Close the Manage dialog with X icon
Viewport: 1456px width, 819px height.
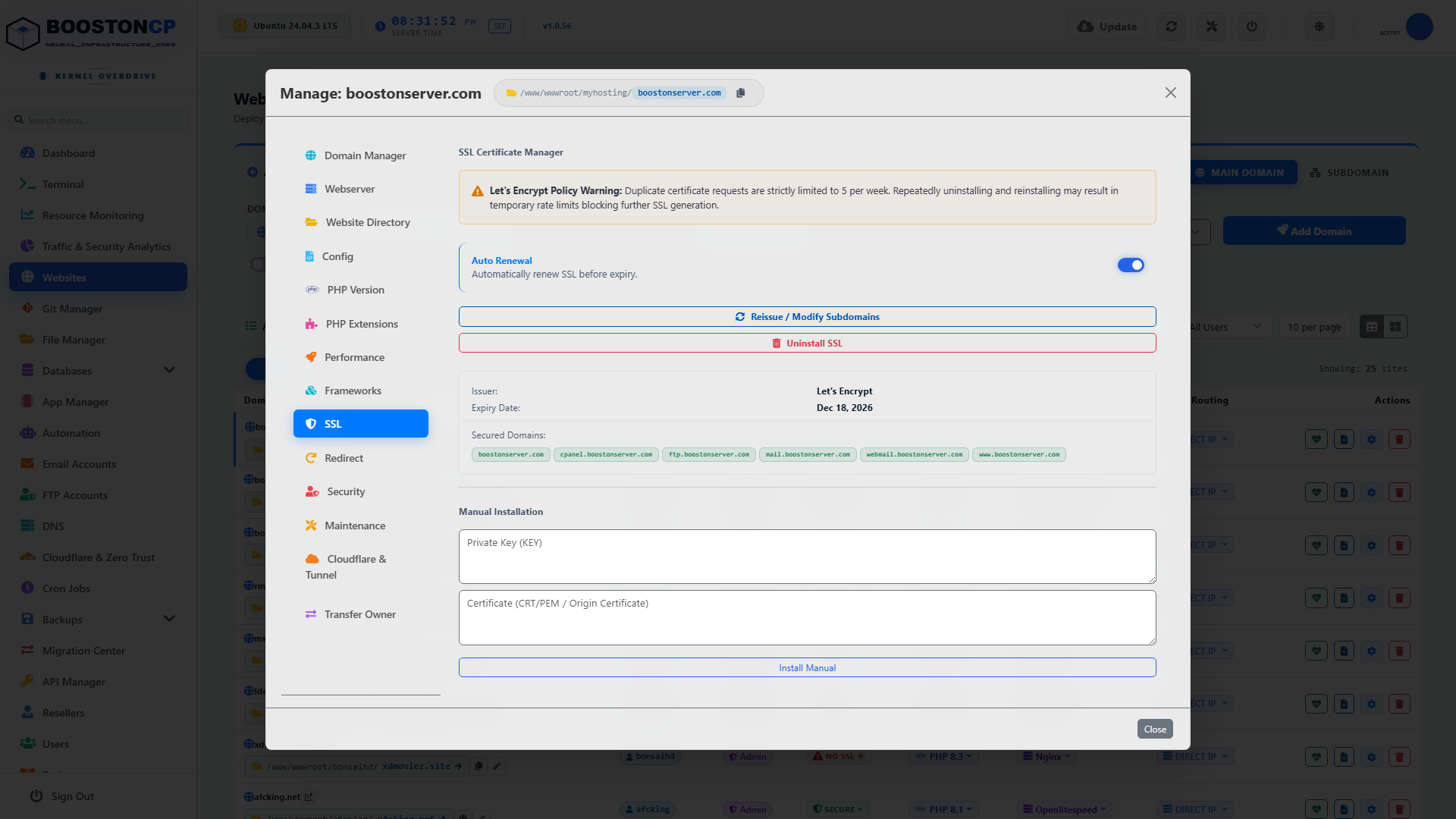[1171, 93]
